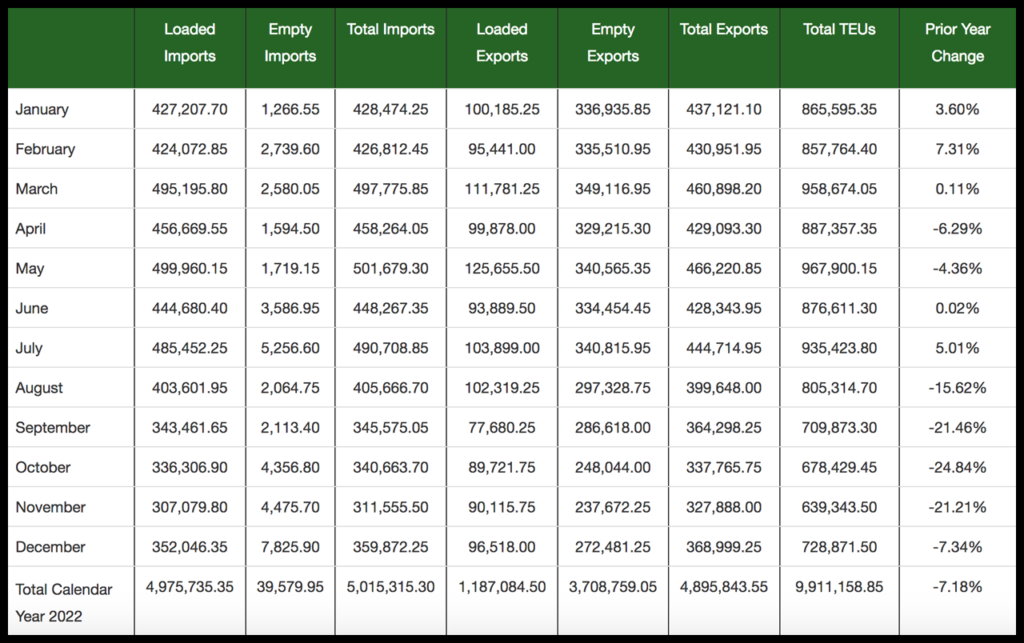Click the November total exports value 327,888.00

click(x=723, y=507)
